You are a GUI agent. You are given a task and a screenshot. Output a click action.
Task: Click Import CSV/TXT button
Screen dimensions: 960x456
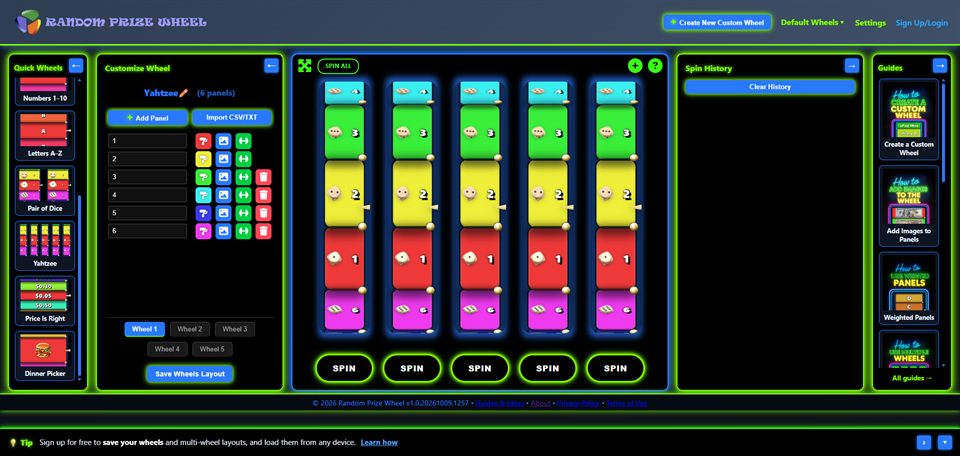(231, 118)
